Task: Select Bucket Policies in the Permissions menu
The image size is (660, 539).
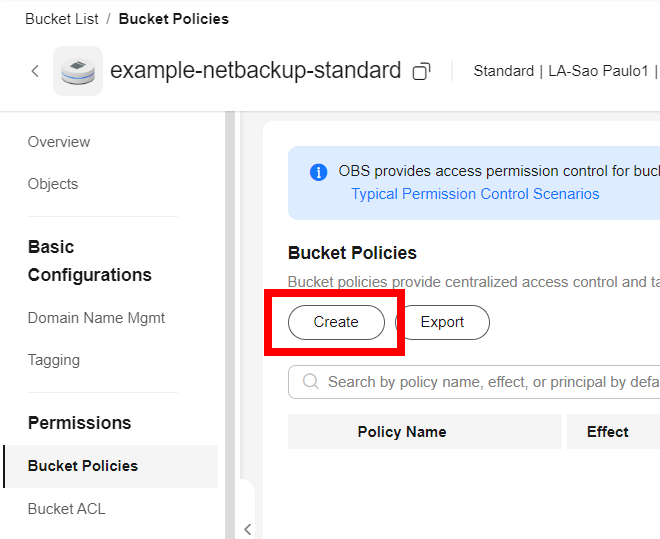Action: click(83, 466)
